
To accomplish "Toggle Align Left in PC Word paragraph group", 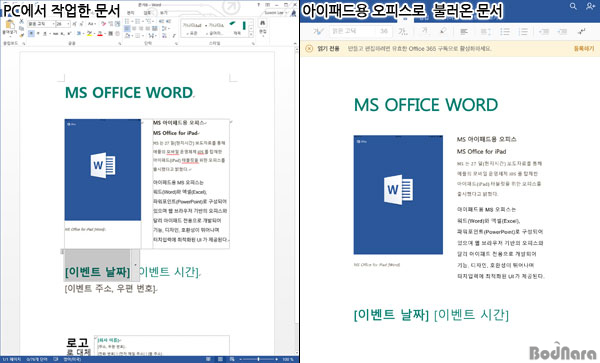I will point(127,29).
